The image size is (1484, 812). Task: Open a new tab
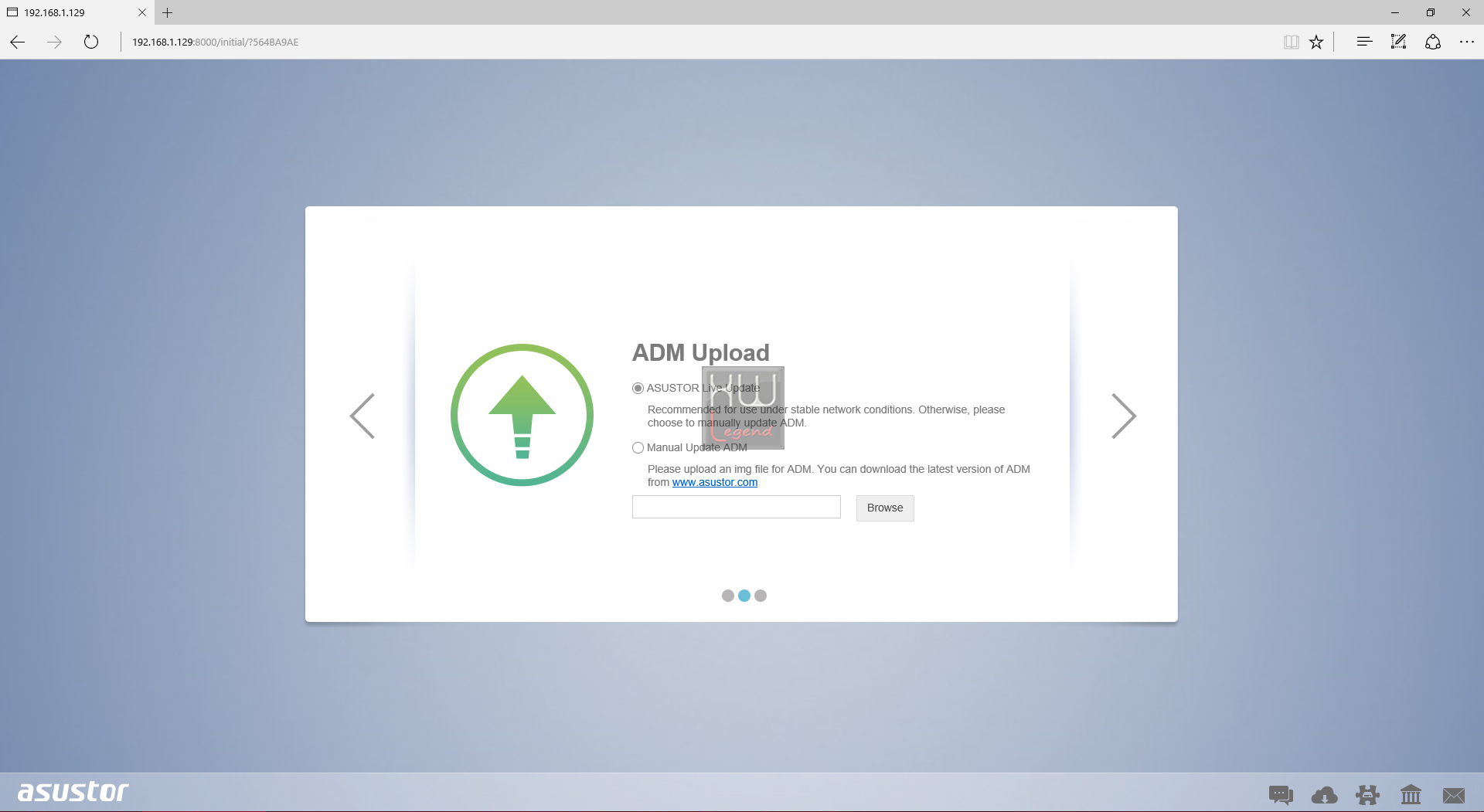click(167, 12)
